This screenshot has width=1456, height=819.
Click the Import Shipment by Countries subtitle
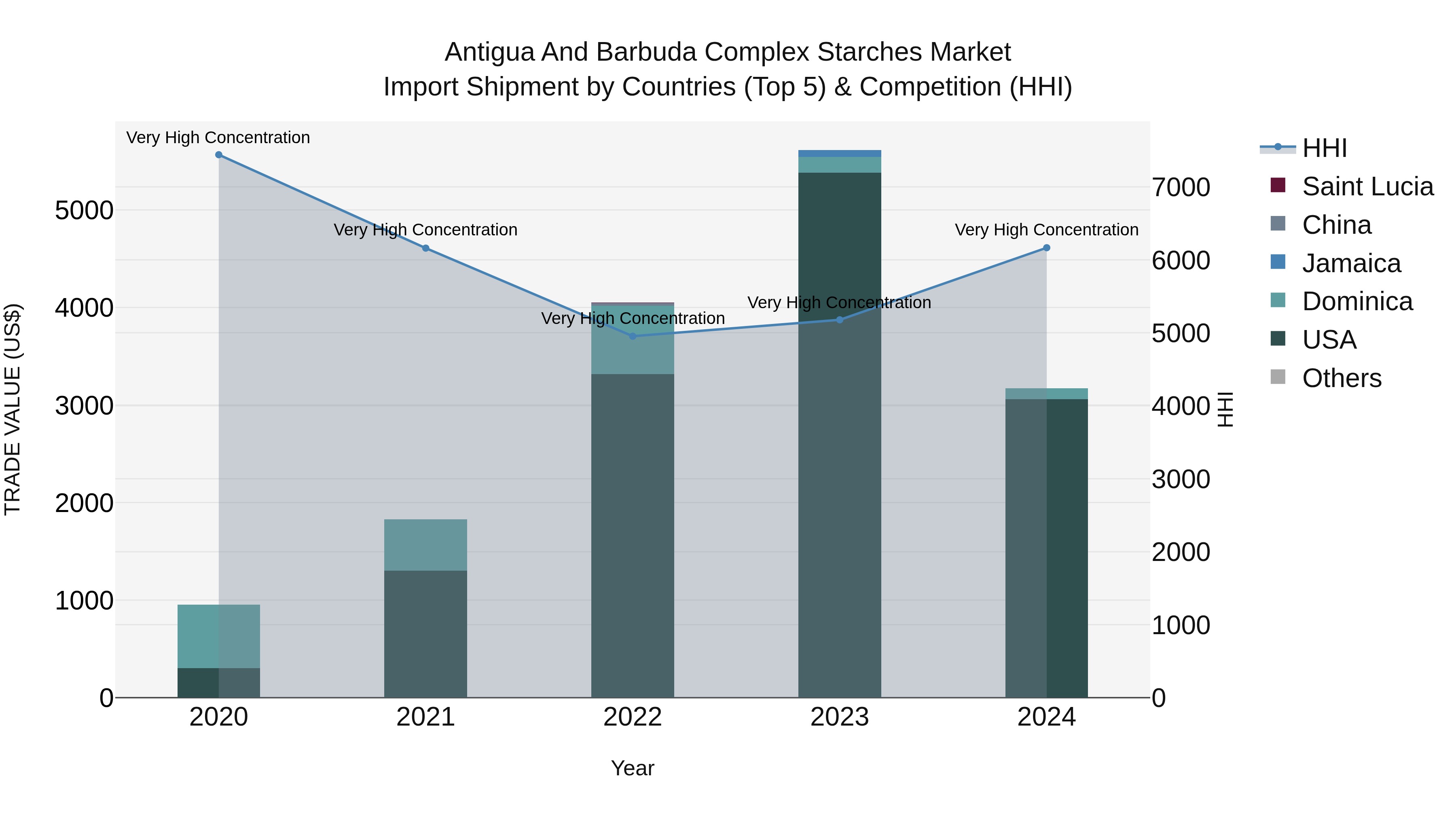(x=728, y=87)
